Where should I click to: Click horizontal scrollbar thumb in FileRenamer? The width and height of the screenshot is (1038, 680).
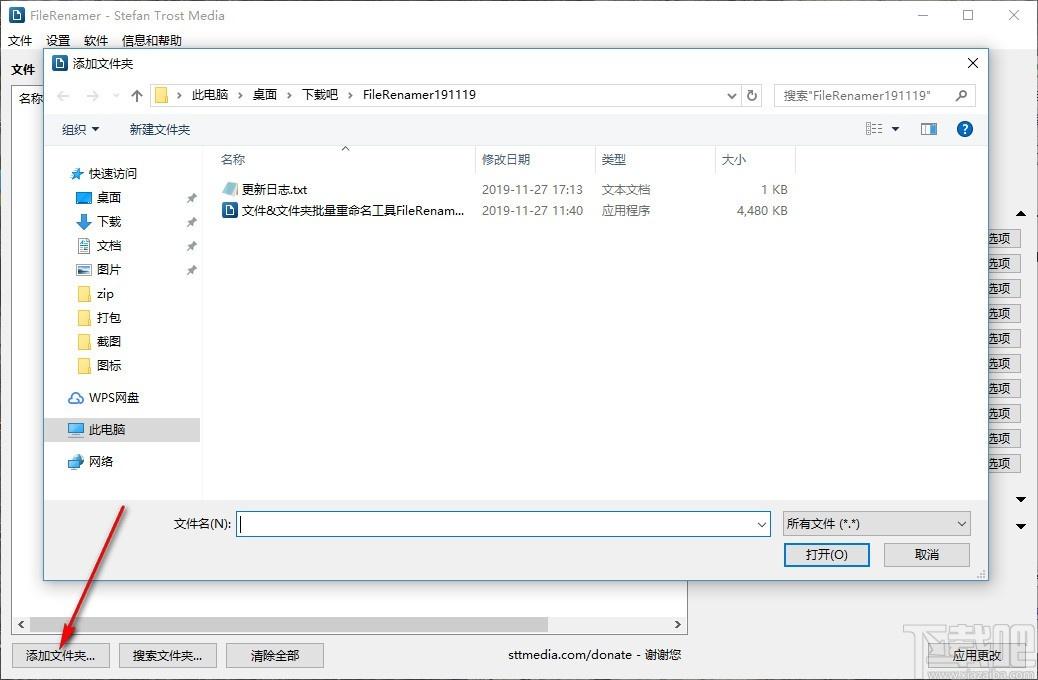click(x=289, y=624)
